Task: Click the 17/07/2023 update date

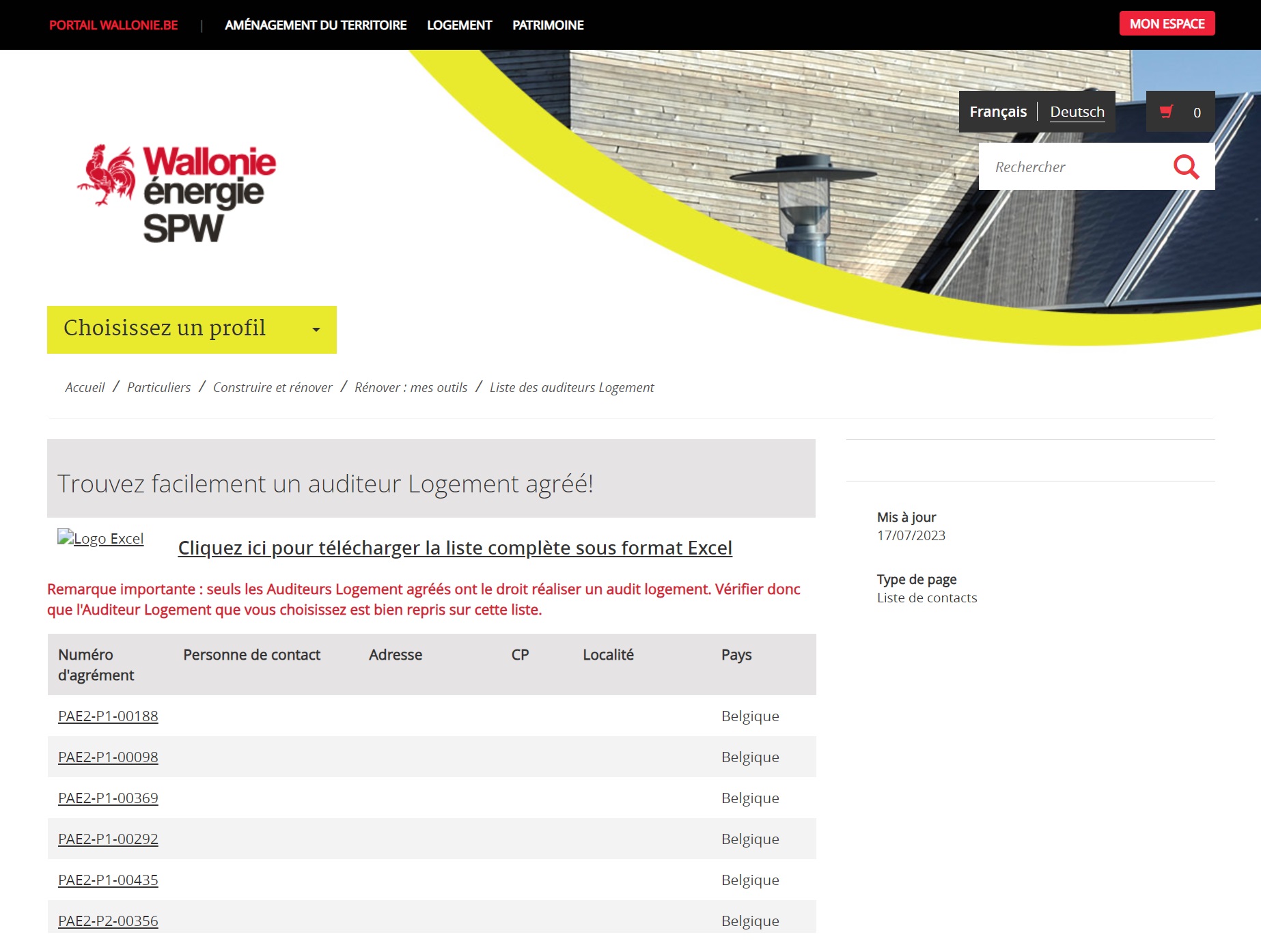Action: click(x=911, y=535)
